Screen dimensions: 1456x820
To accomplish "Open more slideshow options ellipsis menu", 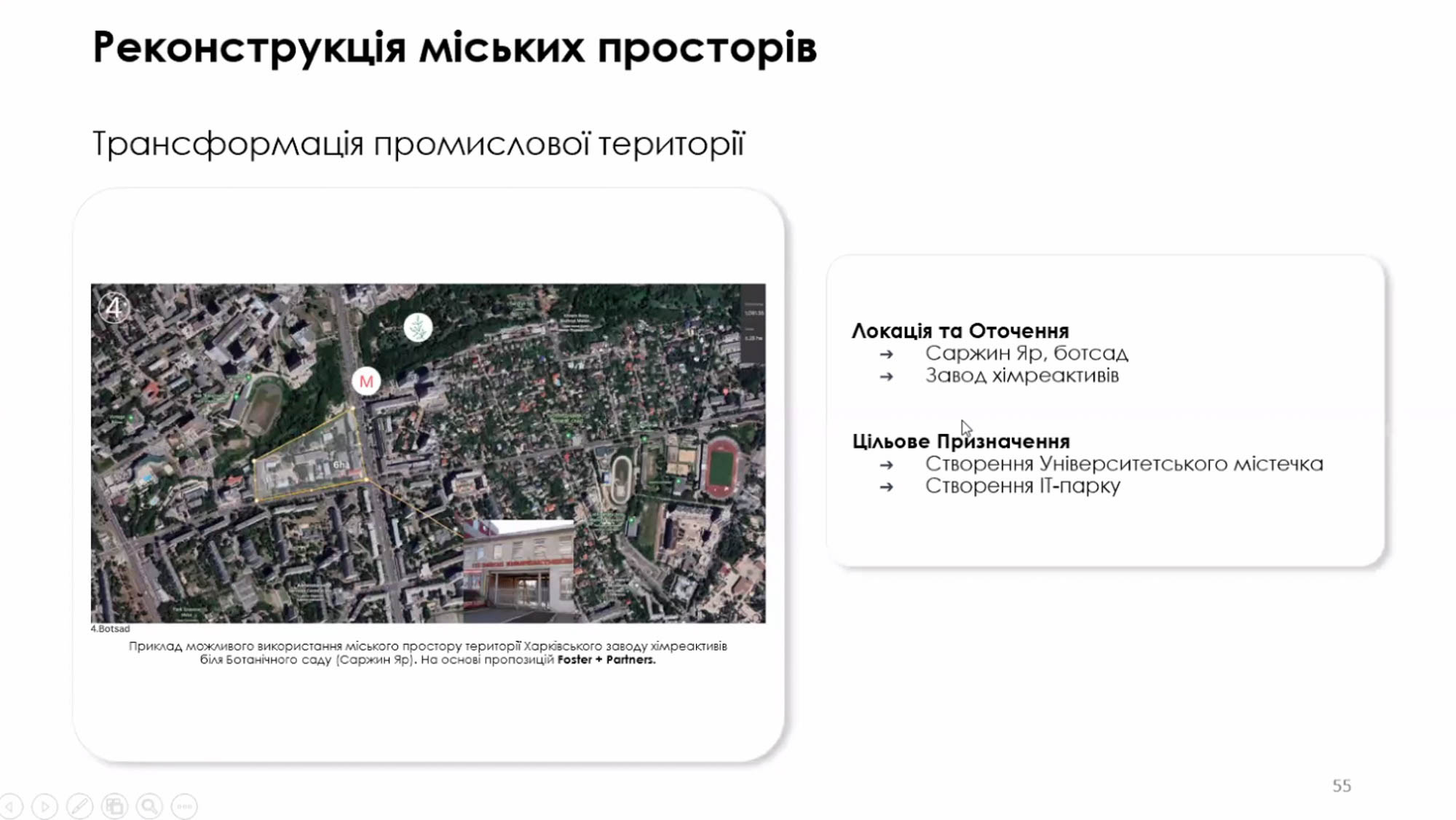I will click(x=184, y=806).
